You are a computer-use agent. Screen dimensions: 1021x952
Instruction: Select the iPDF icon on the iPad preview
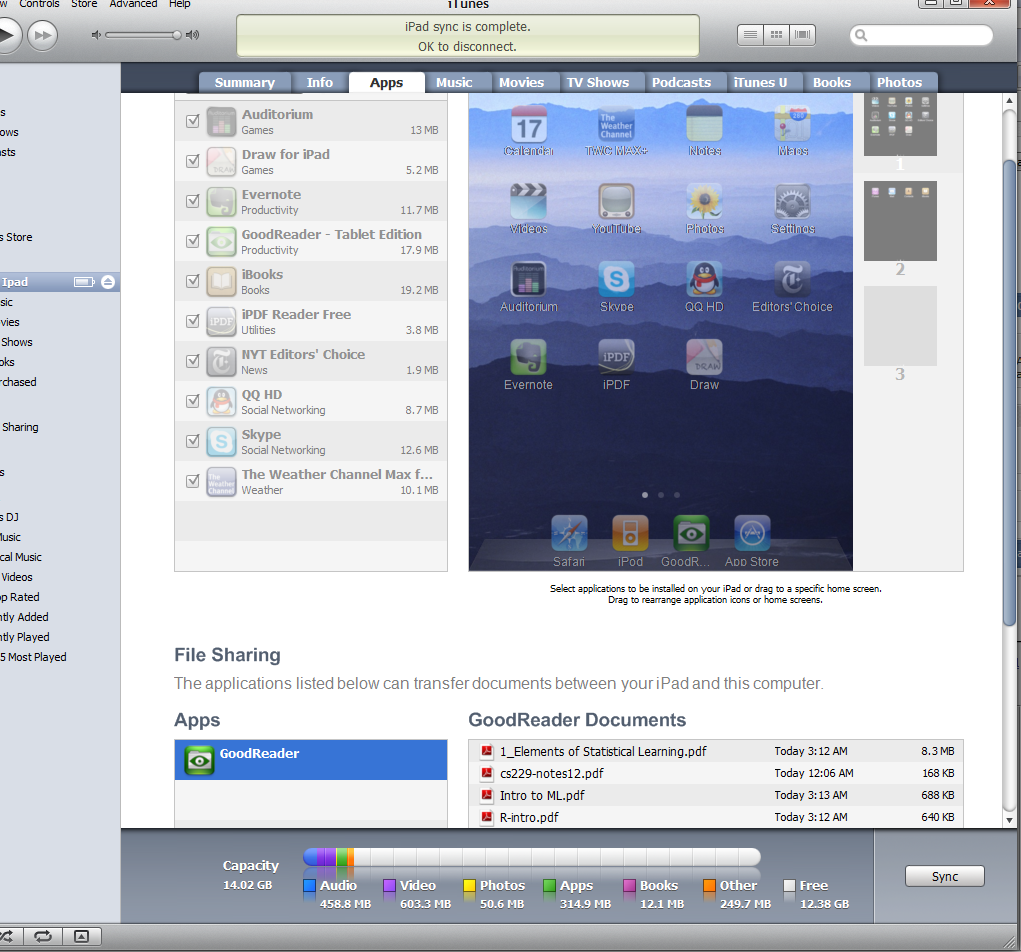616,357
